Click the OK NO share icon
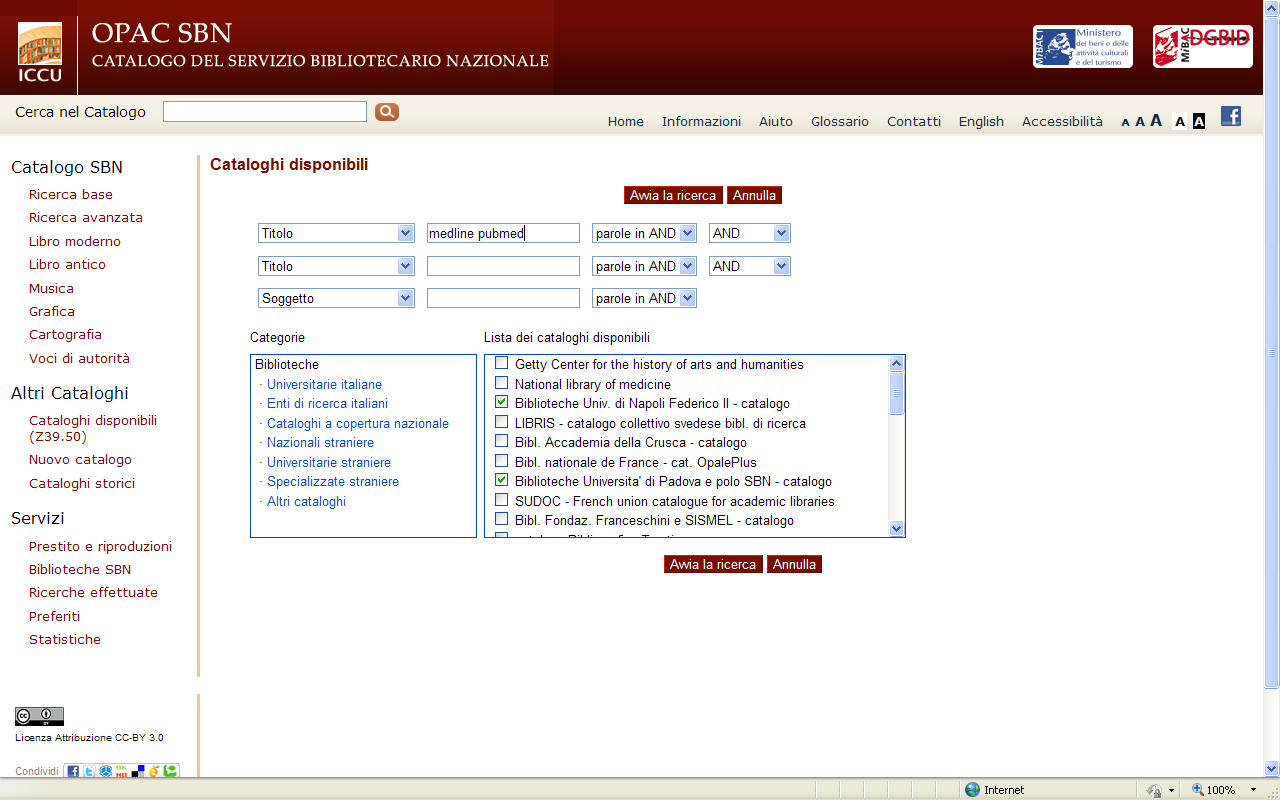This screenshot has width=1280, height=800. pyautogui.click(x=121, y=771)
